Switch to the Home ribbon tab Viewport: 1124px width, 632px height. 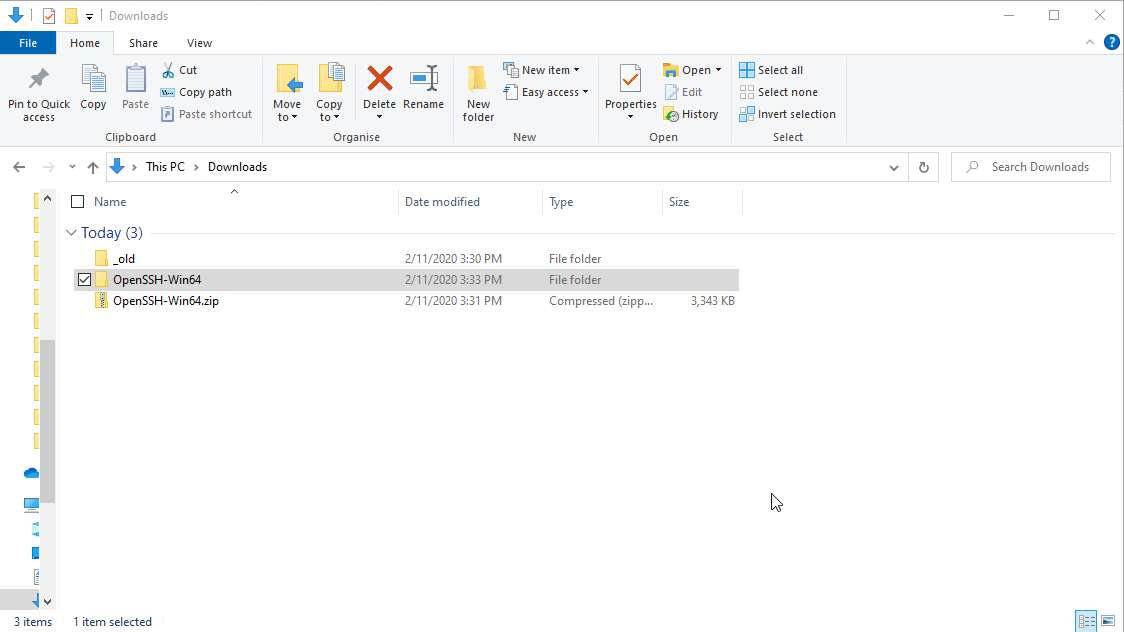(x=85, y=43)
